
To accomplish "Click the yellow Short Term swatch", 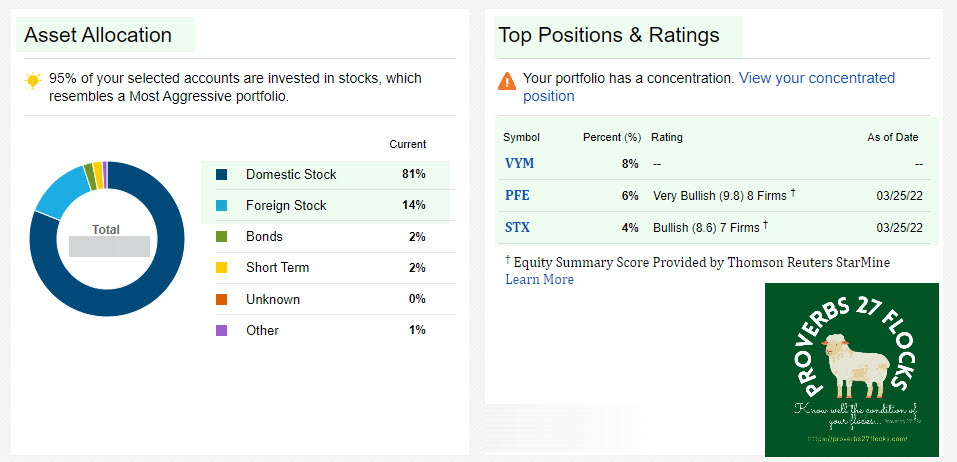I will coord(222,268).
